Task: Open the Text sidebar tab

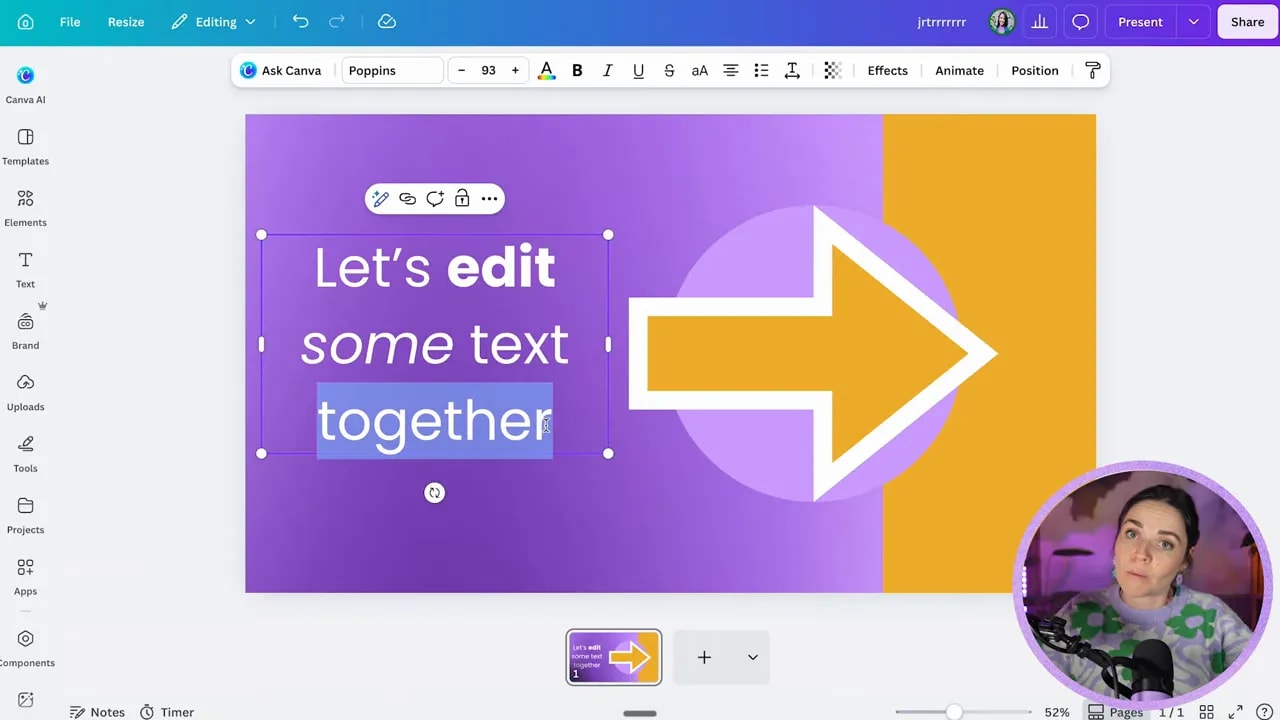Action: point(25,269)
